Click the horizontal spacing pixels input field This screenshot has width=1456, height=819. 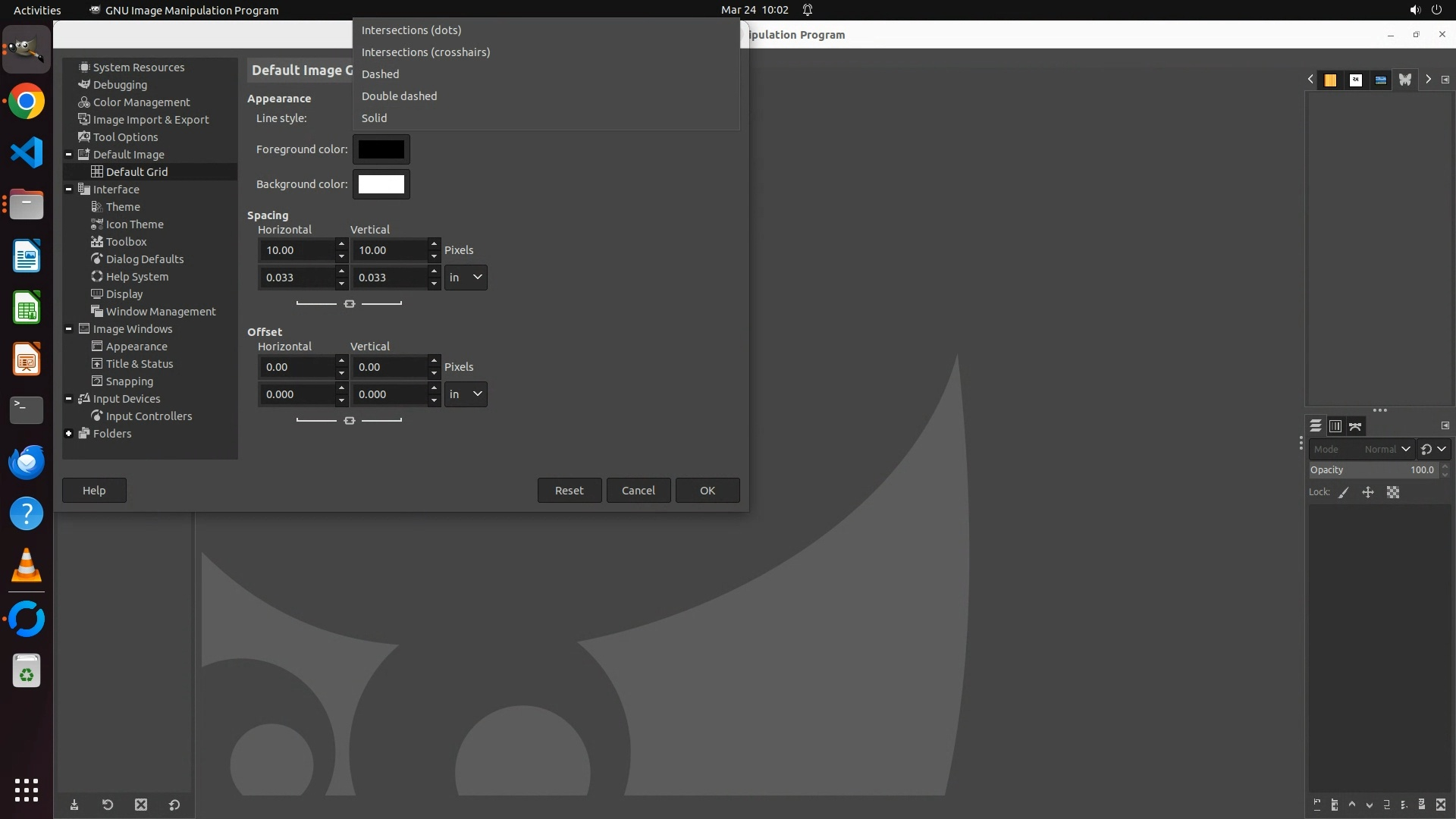297,250
